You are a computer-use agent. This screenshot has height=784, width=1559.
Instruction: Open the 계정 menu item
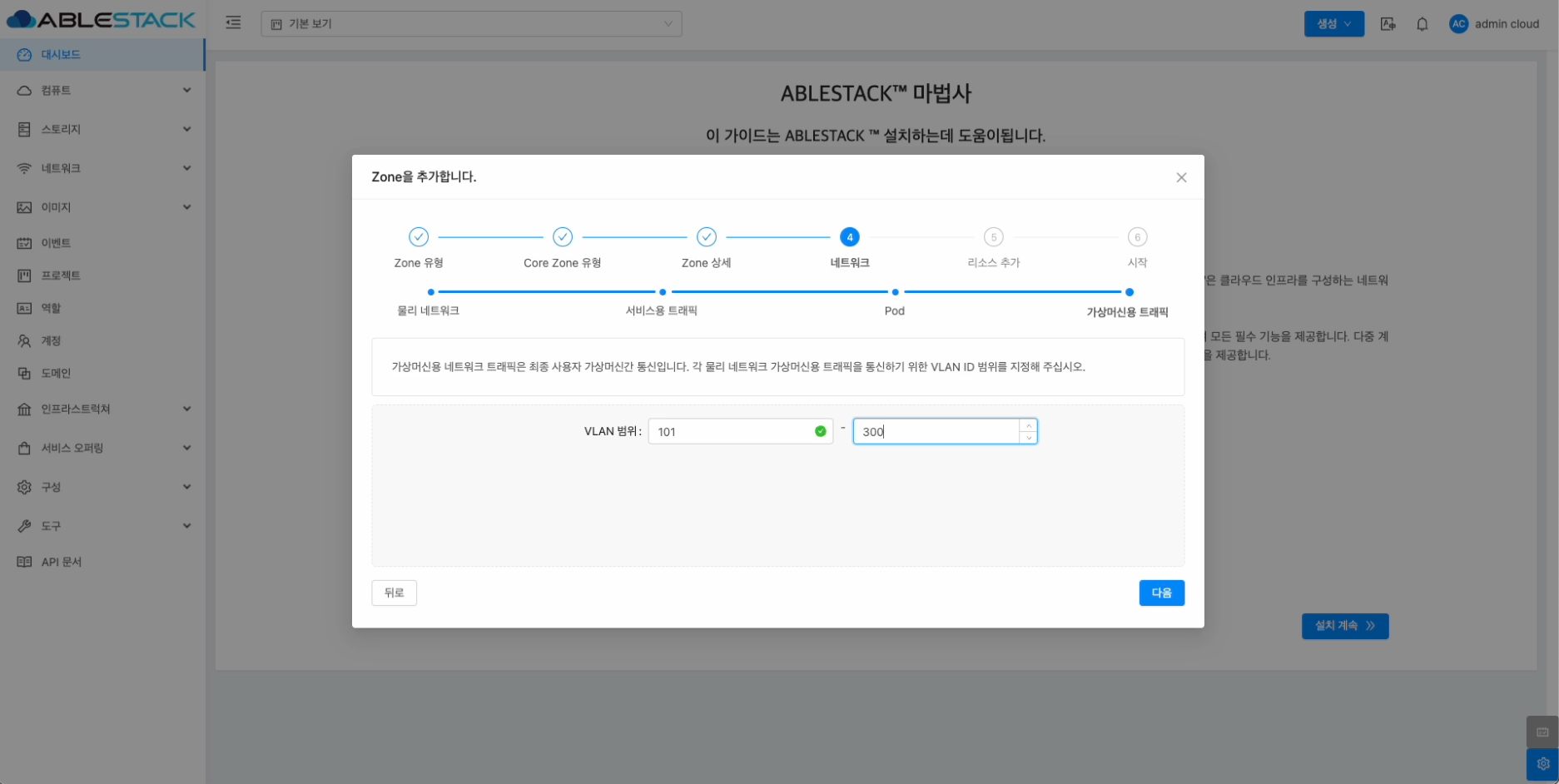pyautogui.click(x=52, y=341)
